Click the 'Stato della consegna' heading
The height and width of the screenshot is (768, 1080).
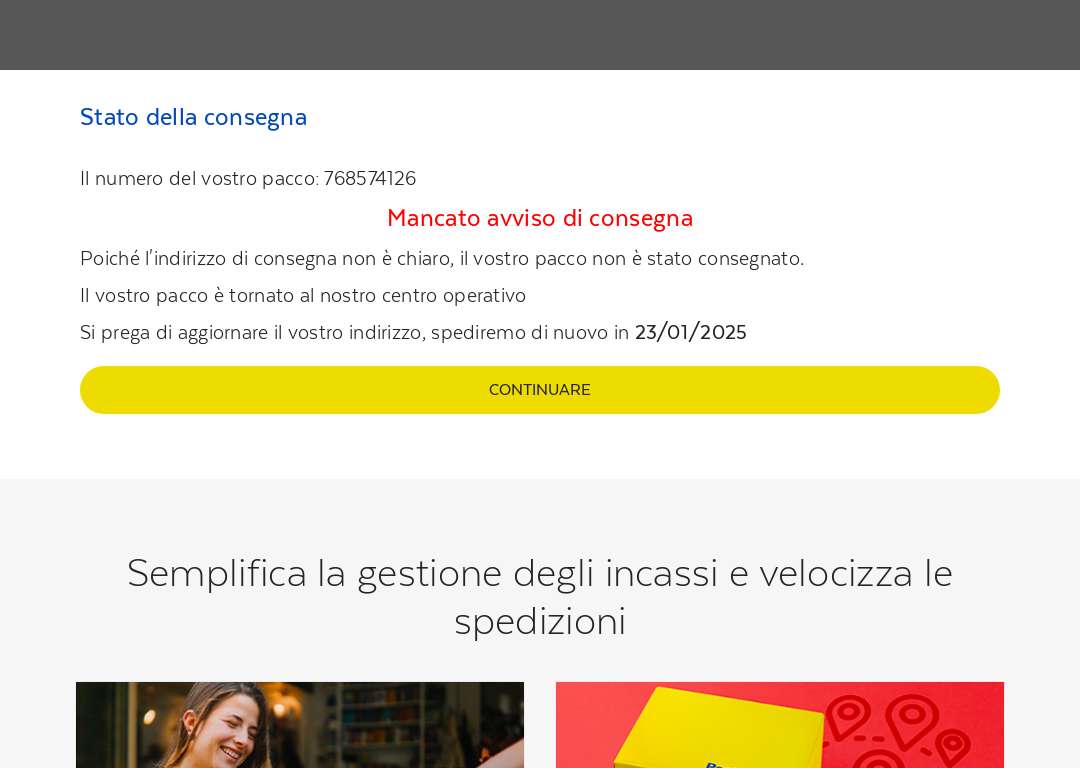tap(194, 117)
